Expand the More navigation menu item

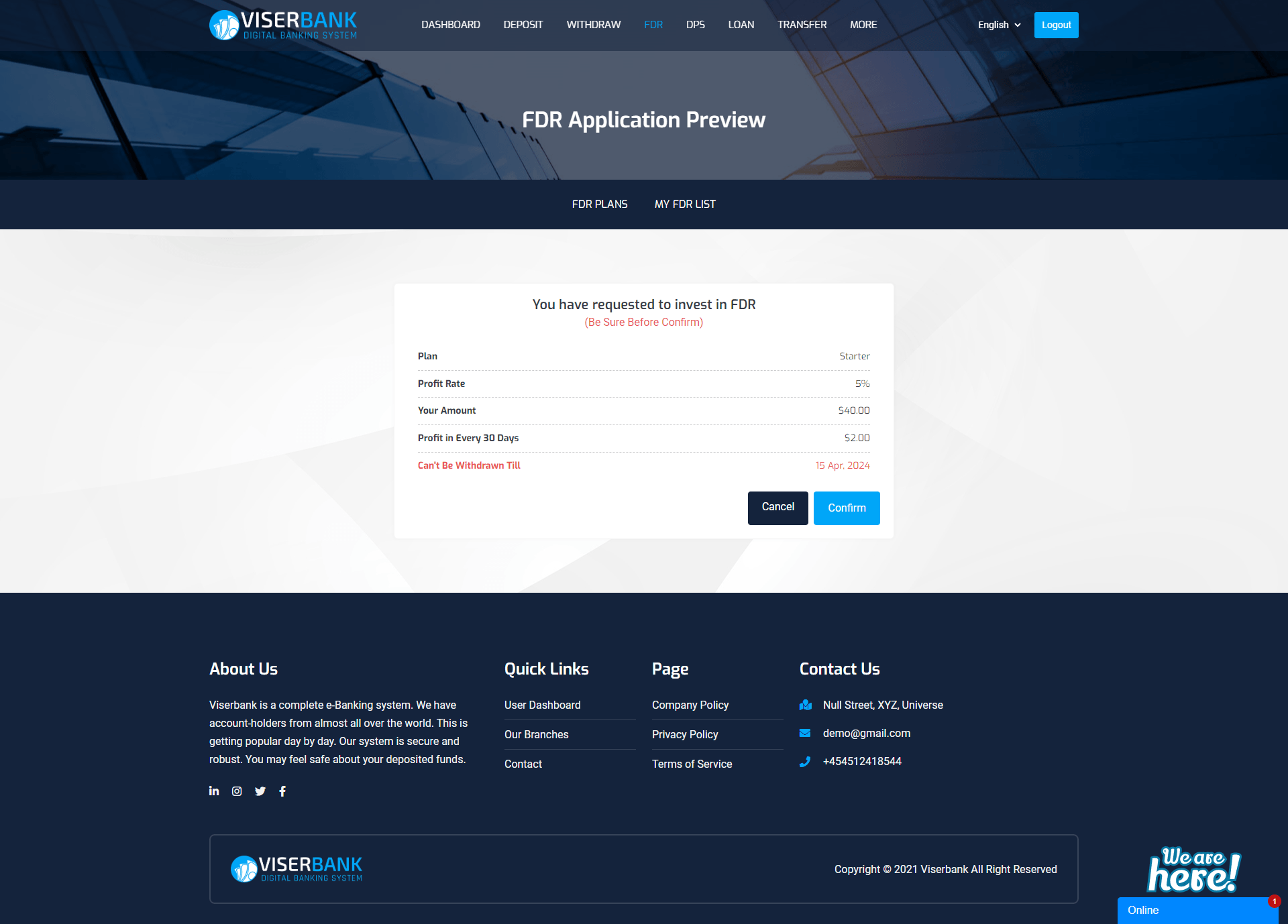click(x=862, y=25)
